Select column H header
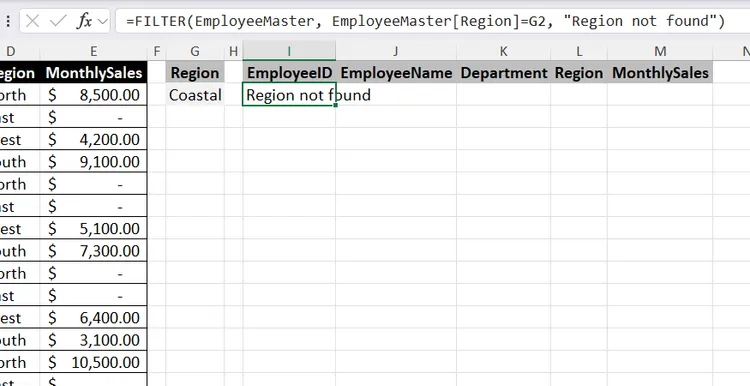The width and height of the screenshot is (750, 386). (233, 51)
